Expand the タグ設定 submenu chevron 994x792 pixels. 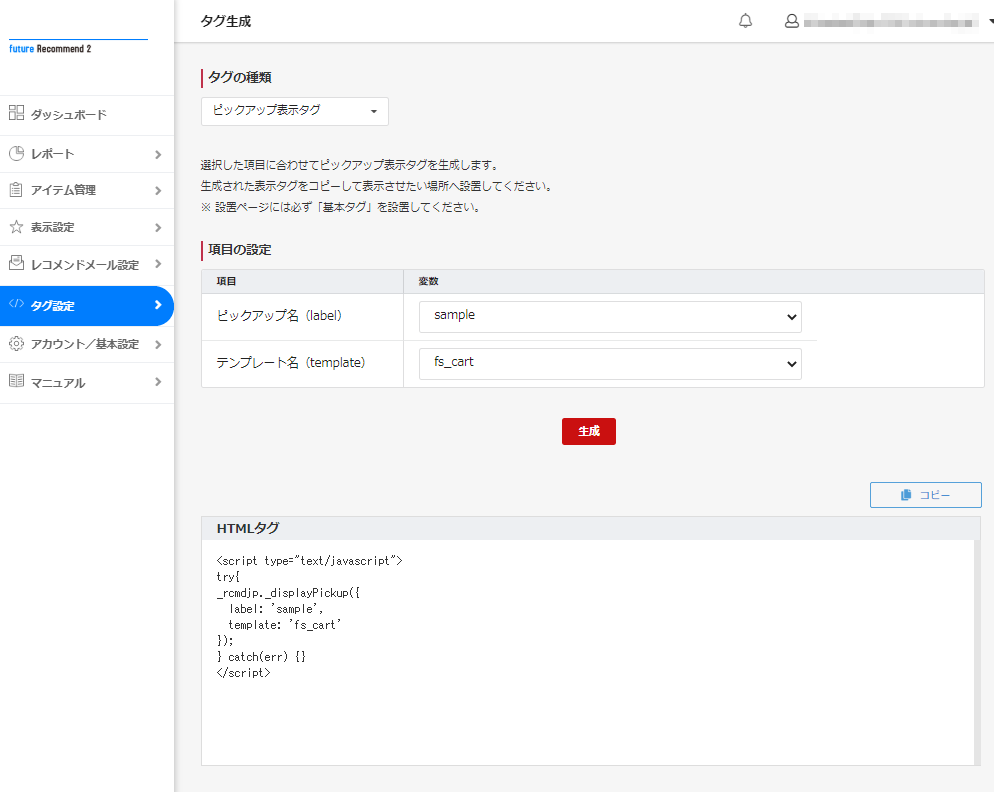[x=158, y=305]
